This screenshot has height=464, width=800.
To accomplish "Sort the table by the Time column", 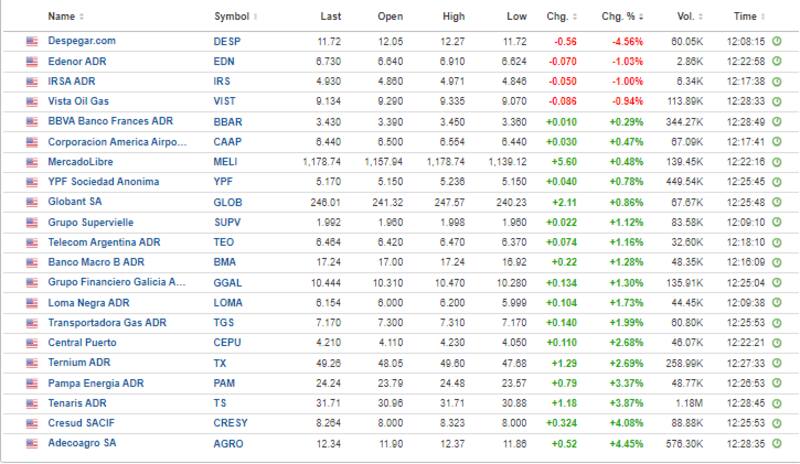I will coord(747,17).
